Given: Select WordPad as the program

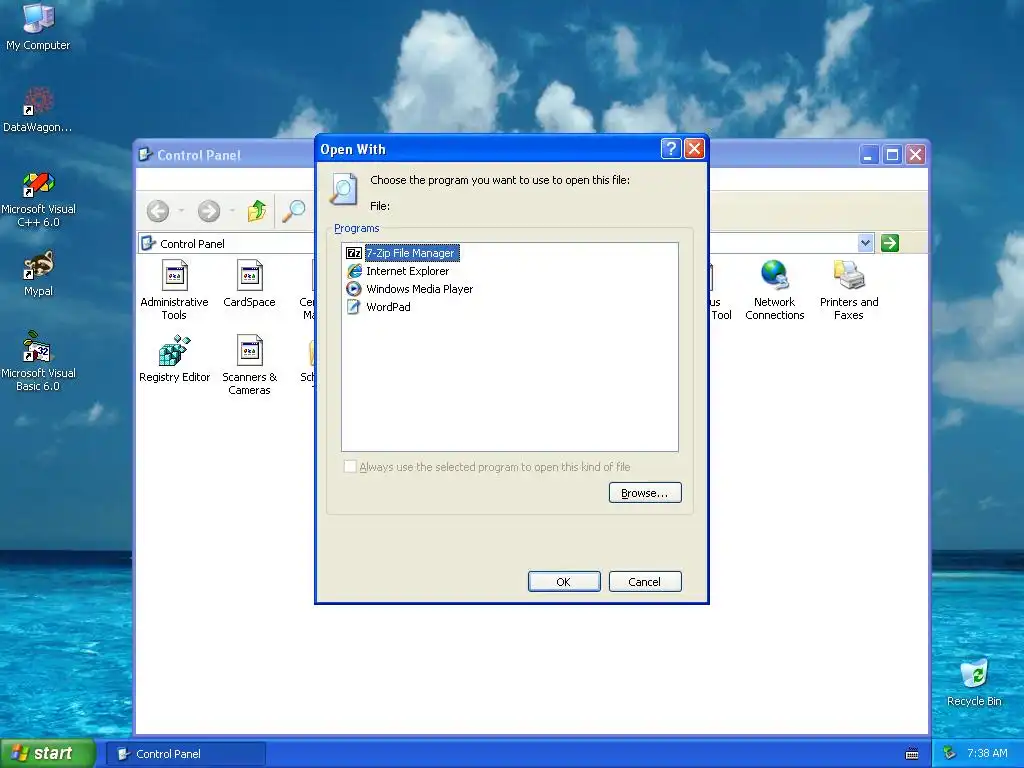Looking at the screenshot, I should (379, 307).
